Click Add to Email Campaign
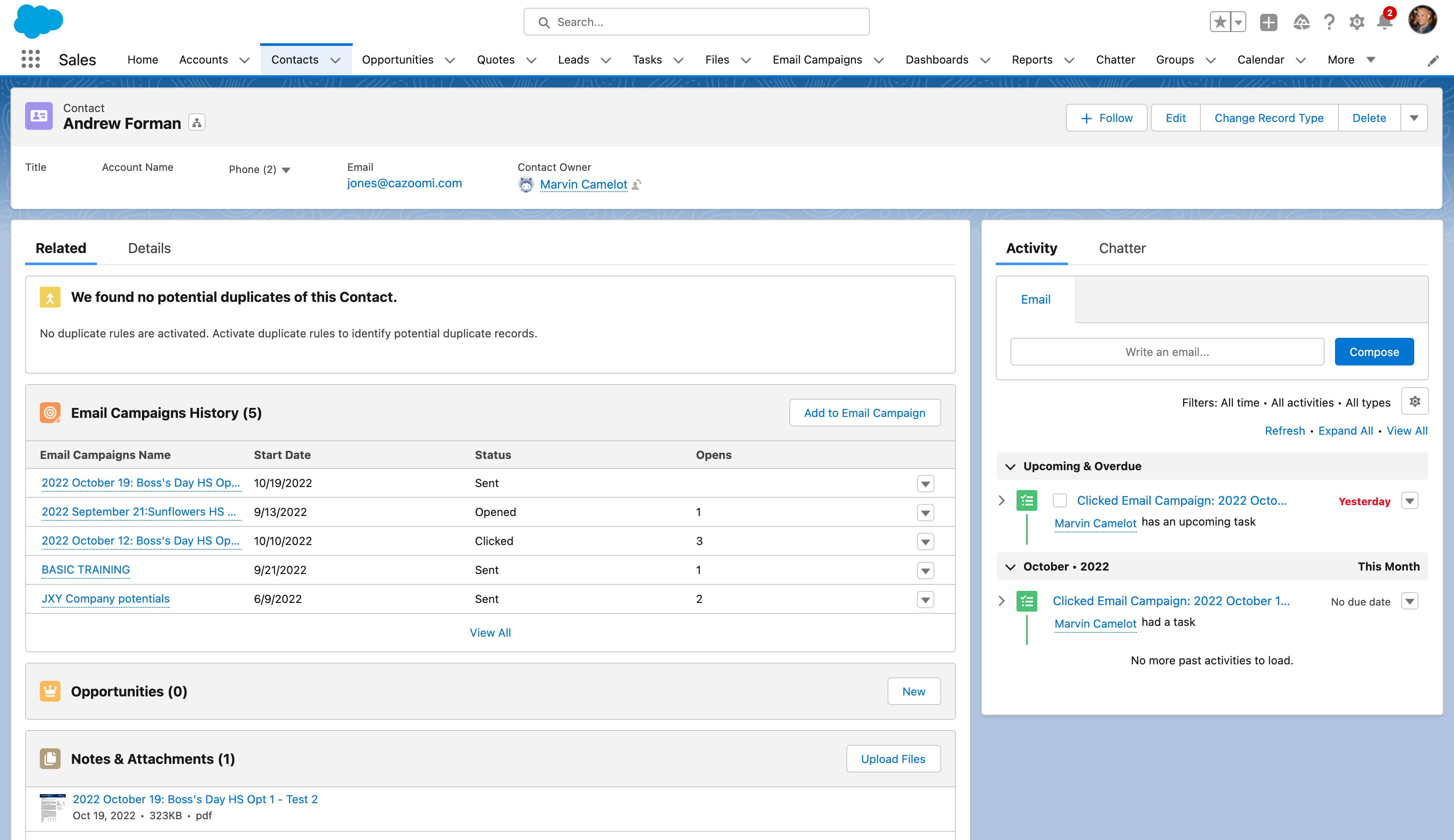Viewport: 1454px width, 840px height. click(864, 413)
